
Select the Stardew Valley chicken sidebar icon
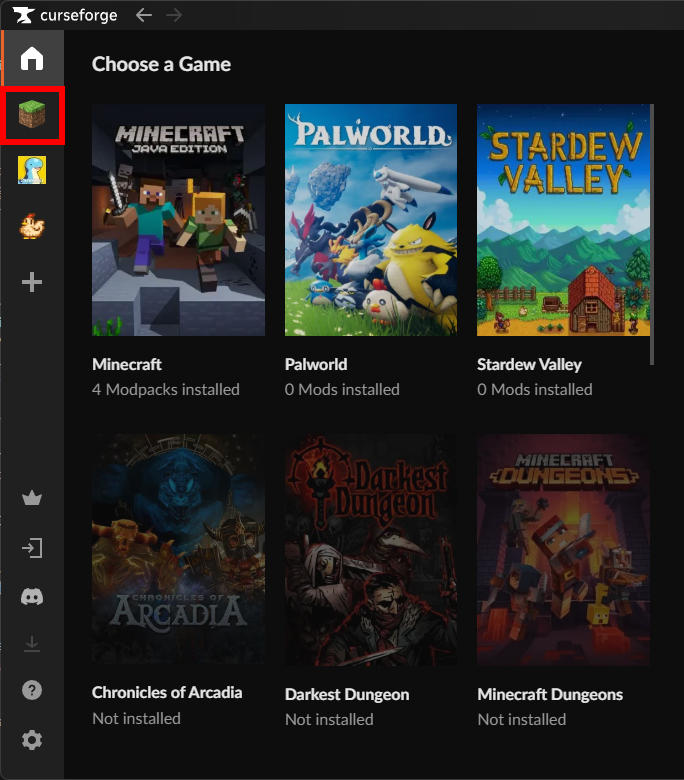click(32, 226)
